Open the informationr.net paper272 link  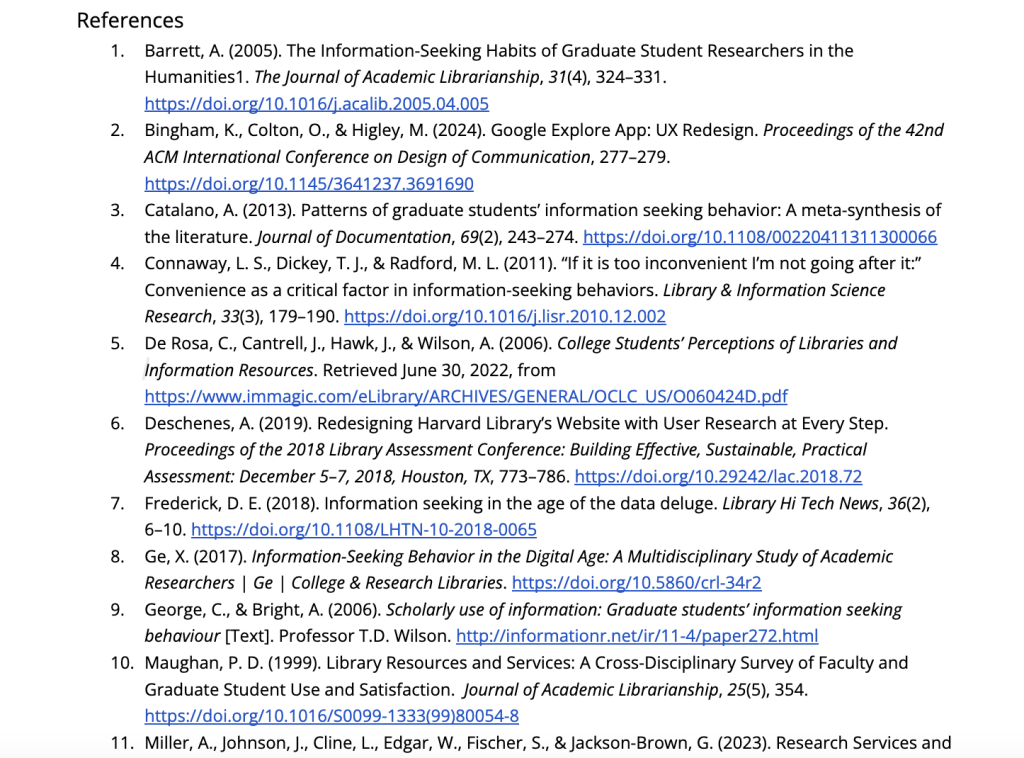(x=637, y=636)
